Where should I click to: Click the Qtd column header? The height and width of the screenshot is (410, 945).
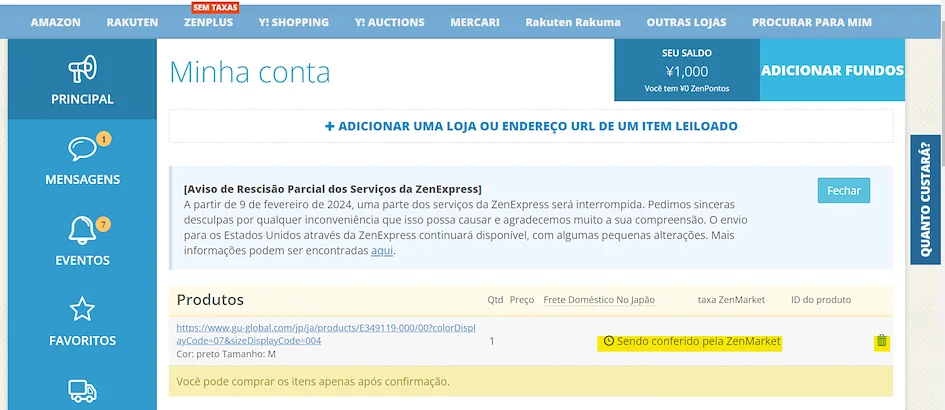click(x=494, y=300)
